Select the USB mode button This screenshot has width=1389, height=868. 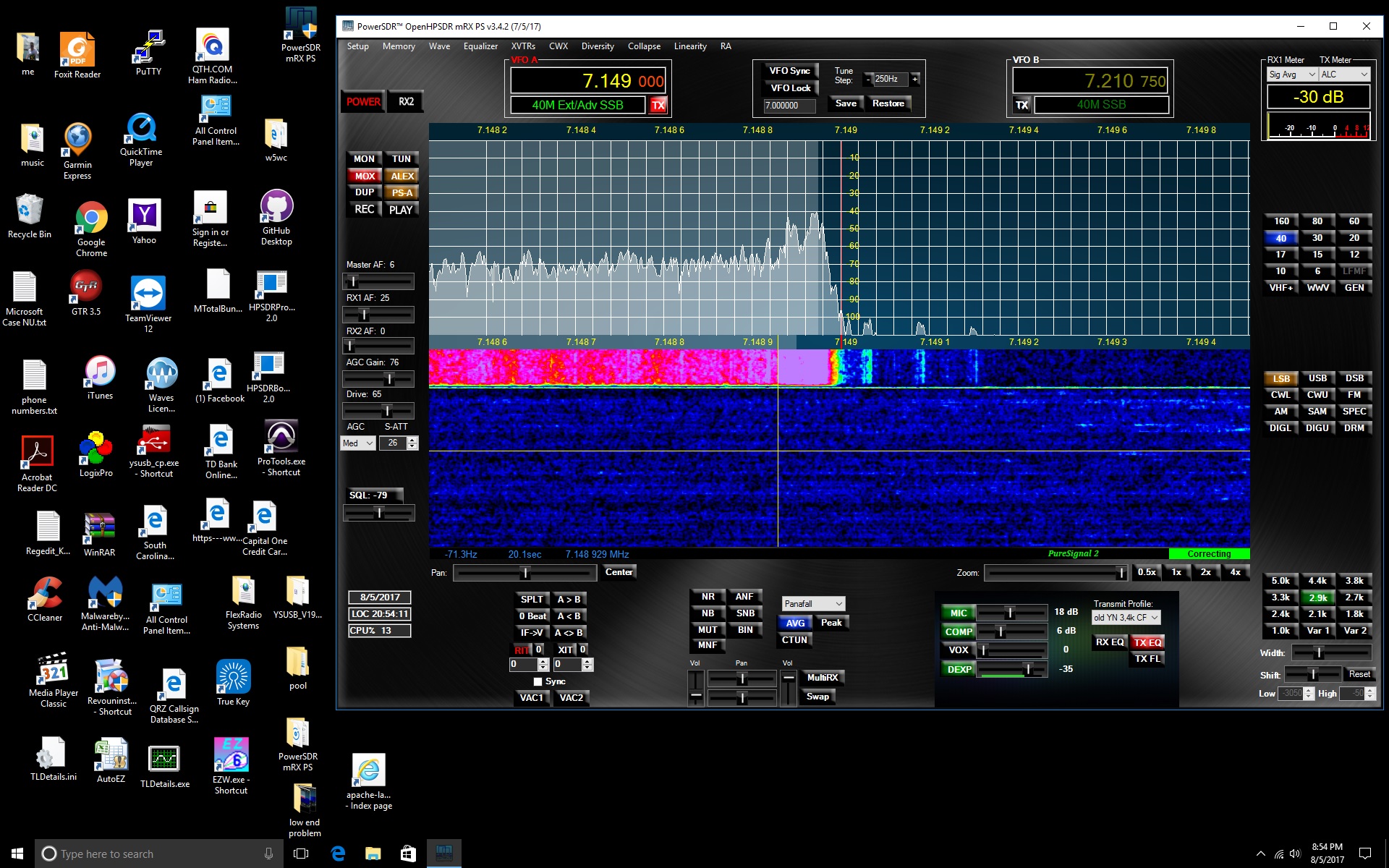1317,378
